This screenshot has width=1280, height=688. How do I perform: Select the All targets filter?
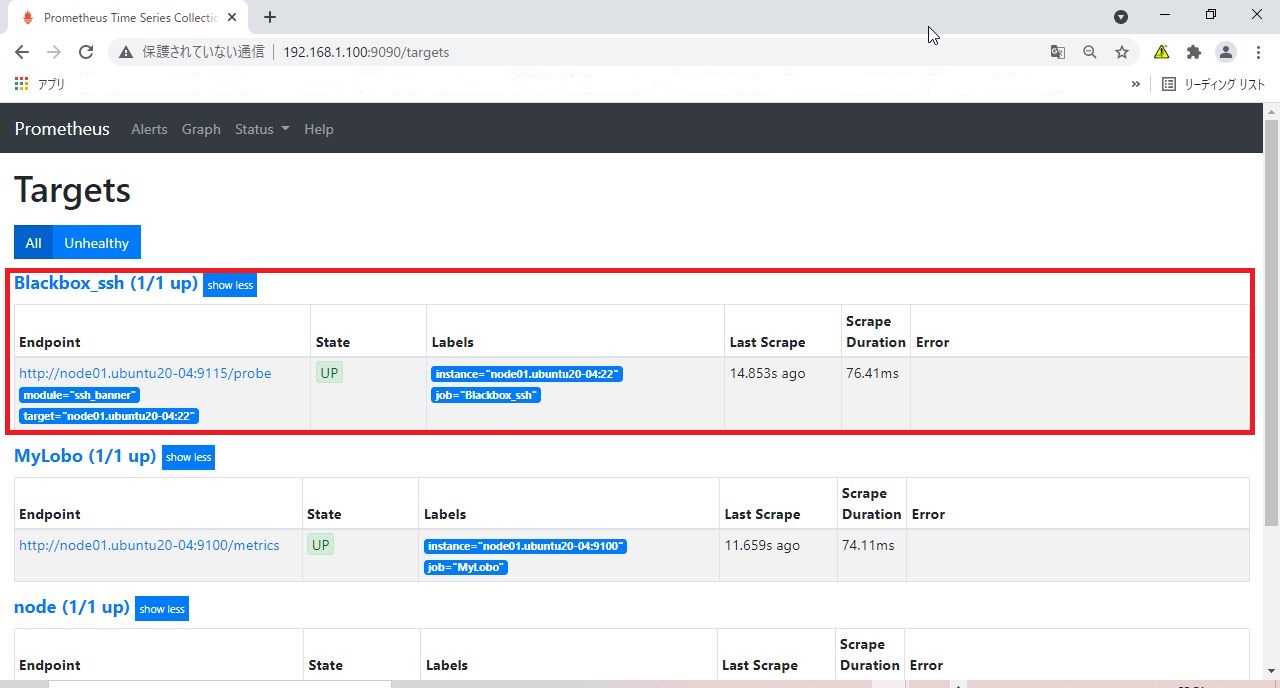tap(33, 243)
